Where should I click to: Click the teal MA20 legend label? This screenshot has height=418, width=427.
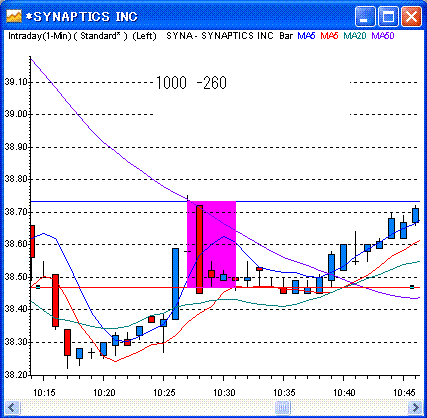point(355,36)
